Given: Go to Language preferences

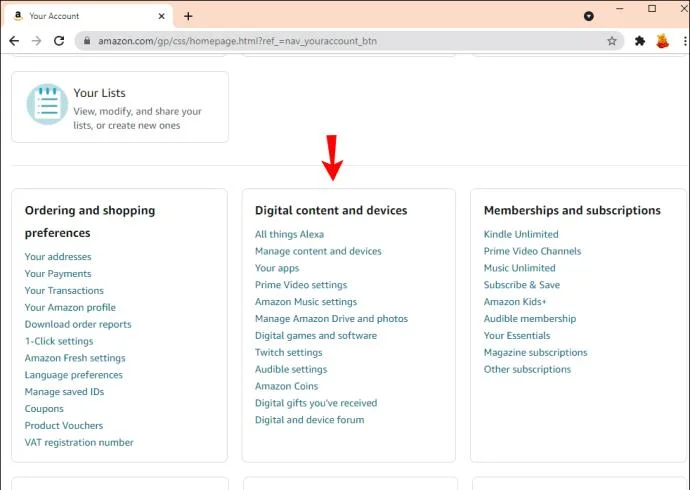Looking at the screenshot, I should (73, 375).
